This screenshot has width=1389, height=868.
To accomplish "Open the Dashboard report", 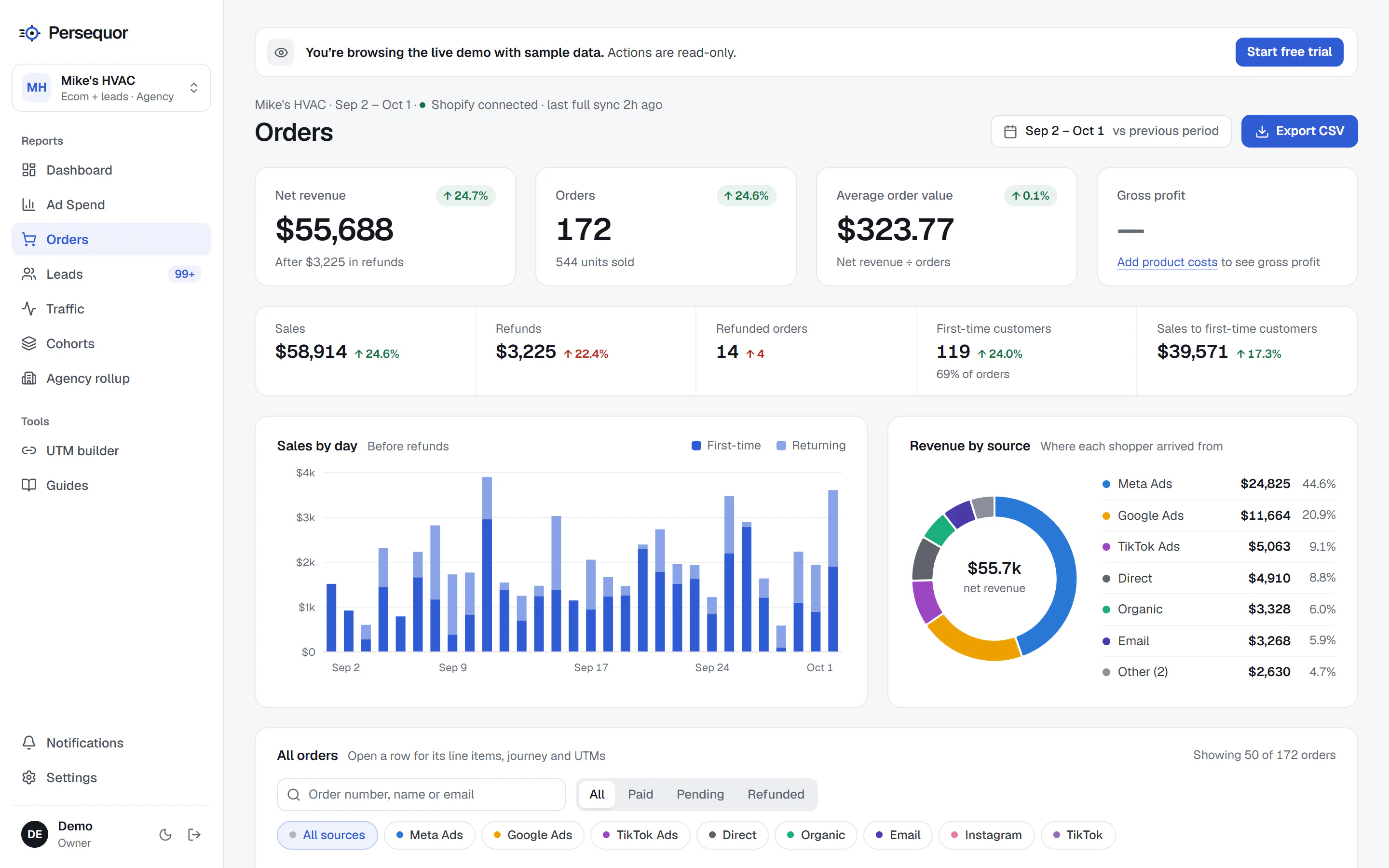I will coord(111,170).
